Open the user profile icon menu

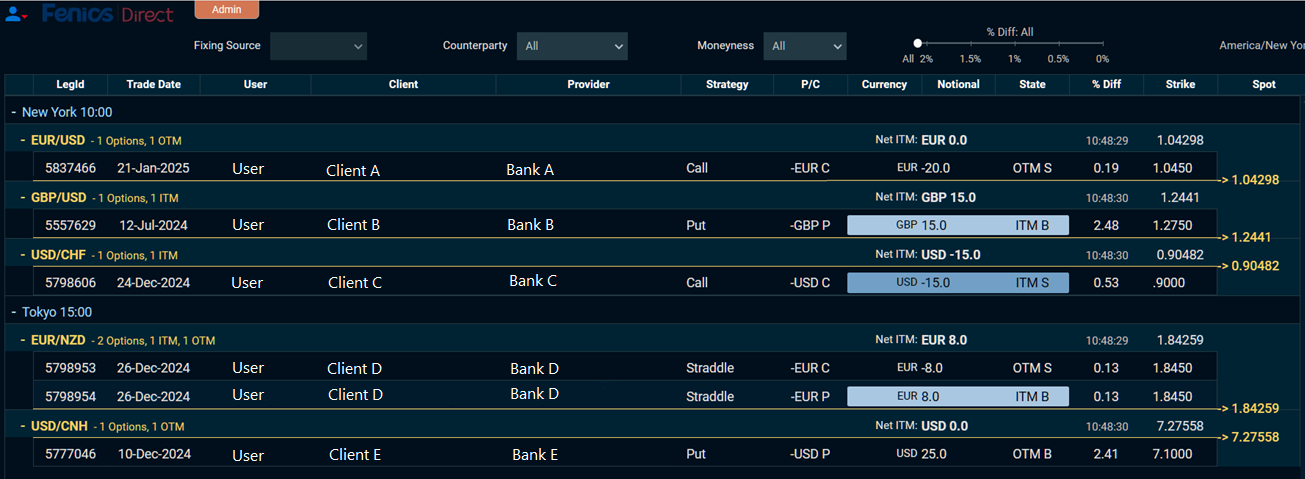15,14
